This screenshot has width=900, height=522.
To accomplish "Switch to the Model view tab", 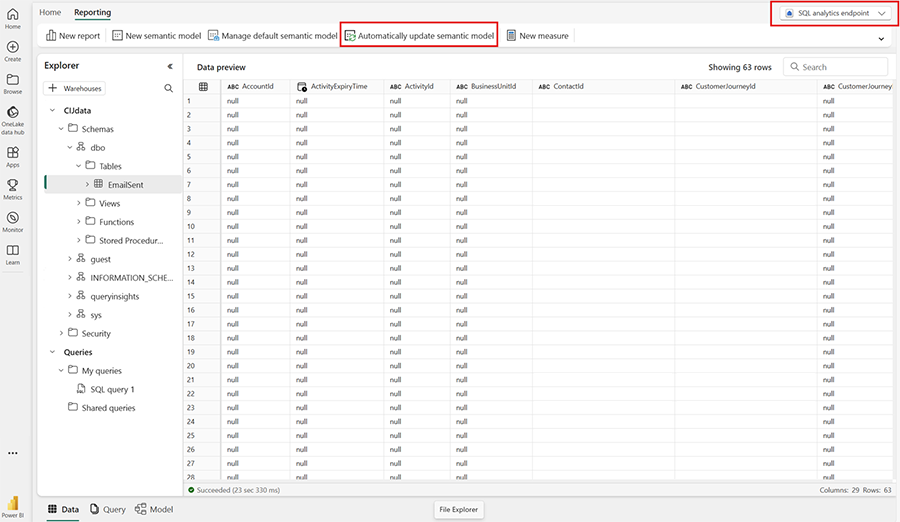I will (154, 509).
